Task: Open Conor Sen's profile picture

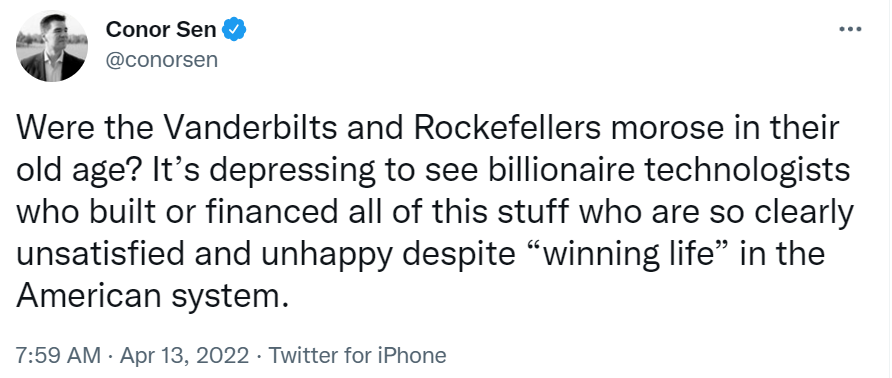Action: 52,46
